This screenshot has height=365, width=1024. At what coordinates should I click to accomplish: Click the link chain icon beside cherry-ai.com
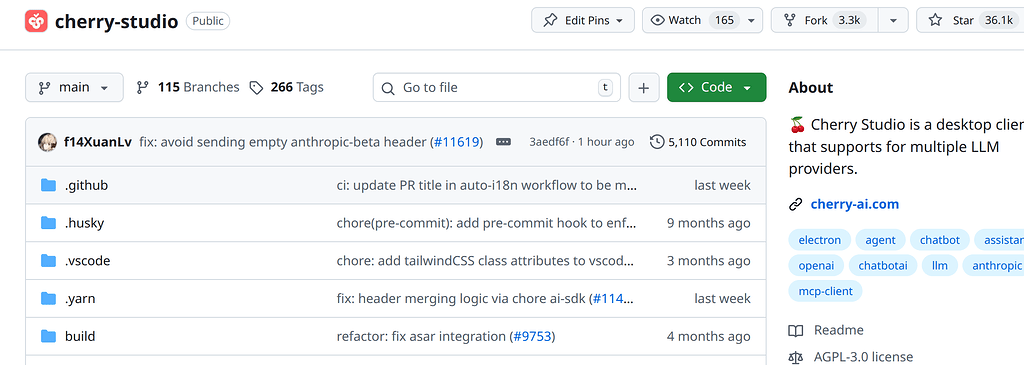(x=795, y=205)
